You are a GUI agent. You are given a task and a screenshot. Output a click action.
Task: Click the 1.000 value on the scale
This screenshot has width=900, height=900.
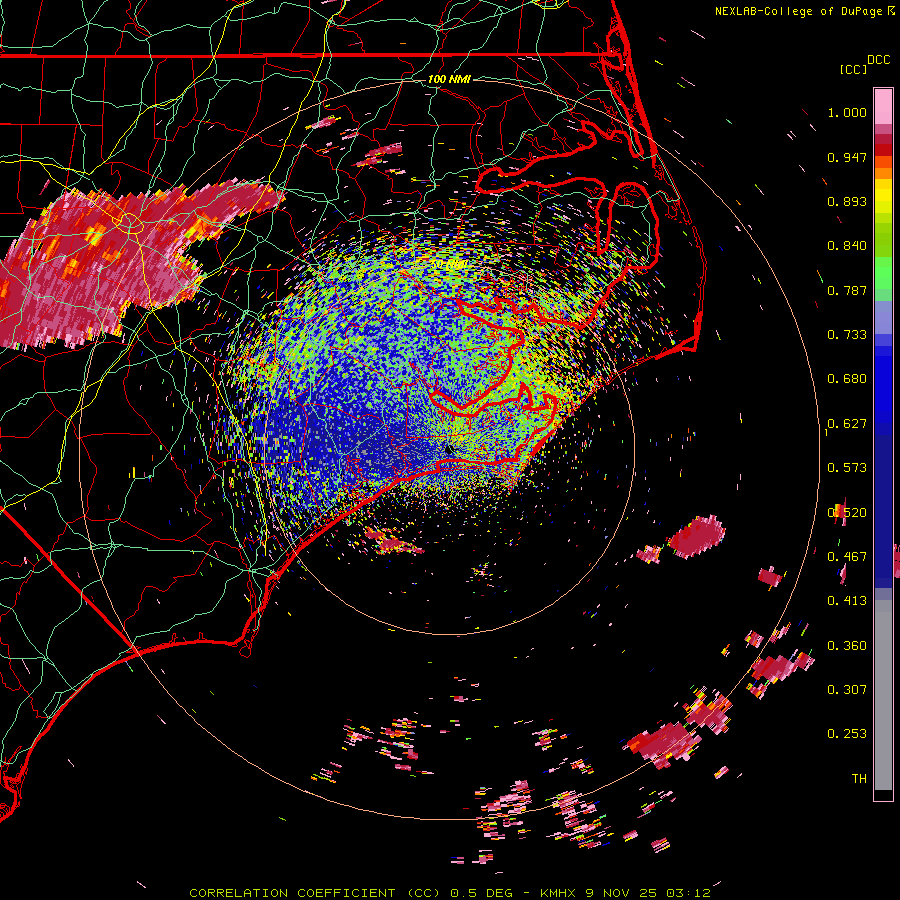(x=847, y=112)
